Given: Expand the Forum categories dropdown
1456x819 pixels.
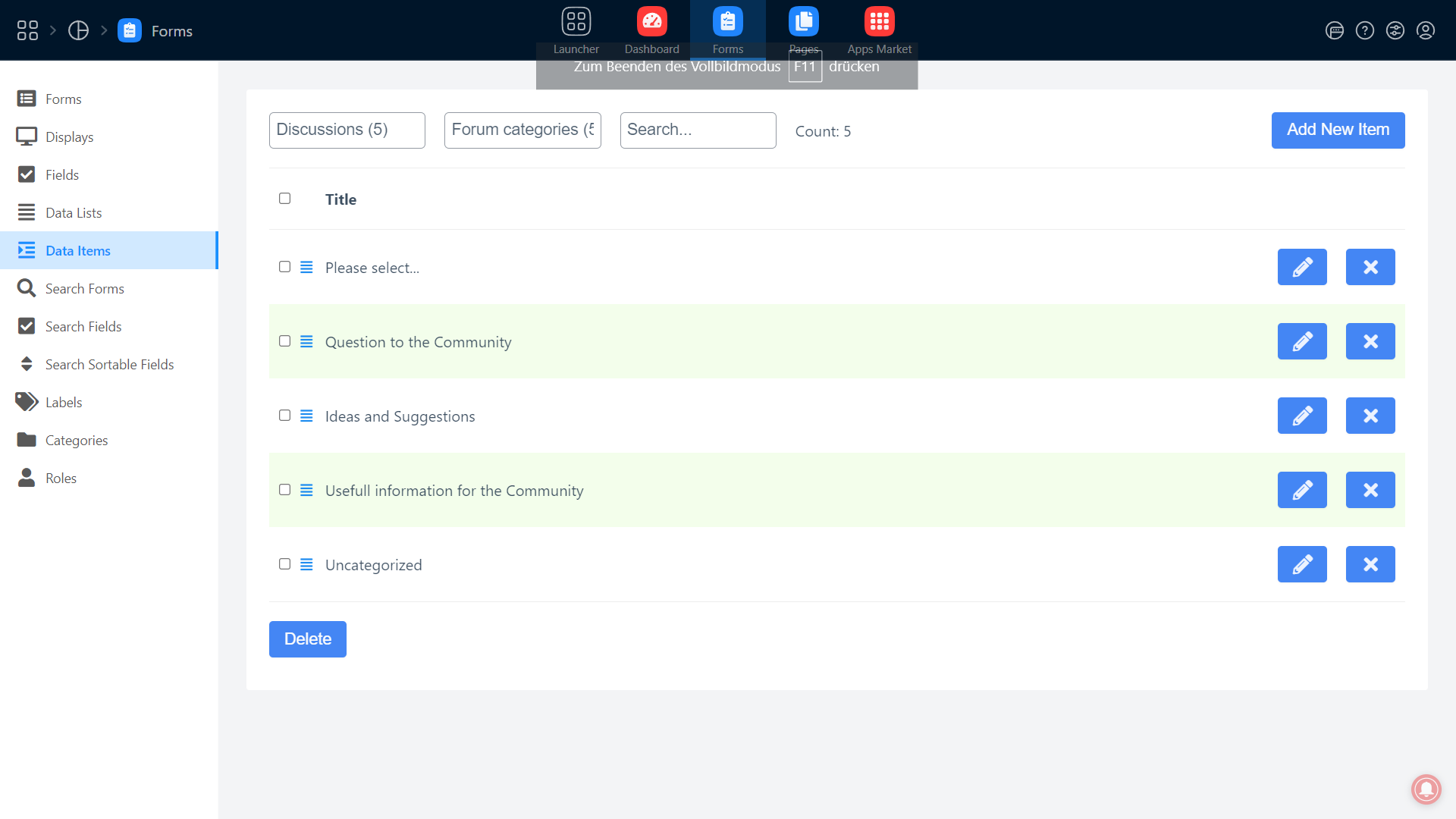Looking at the screenshot, I should pyautogui.click(x=522, y=130).
